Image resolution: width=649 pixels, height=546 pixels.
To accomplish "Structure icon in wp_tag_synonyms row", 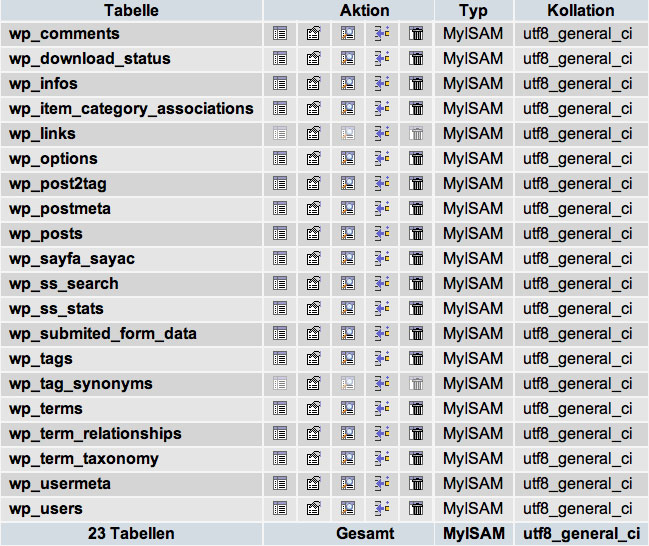I will [x=314, y=383].
